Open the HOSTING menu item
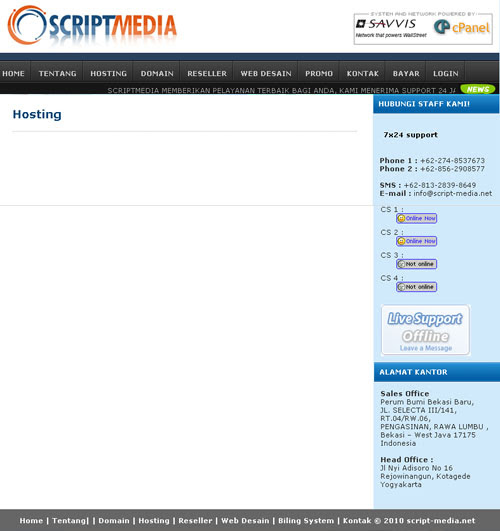The height and width of the screenshot is (531, 500). click(108, 73)
